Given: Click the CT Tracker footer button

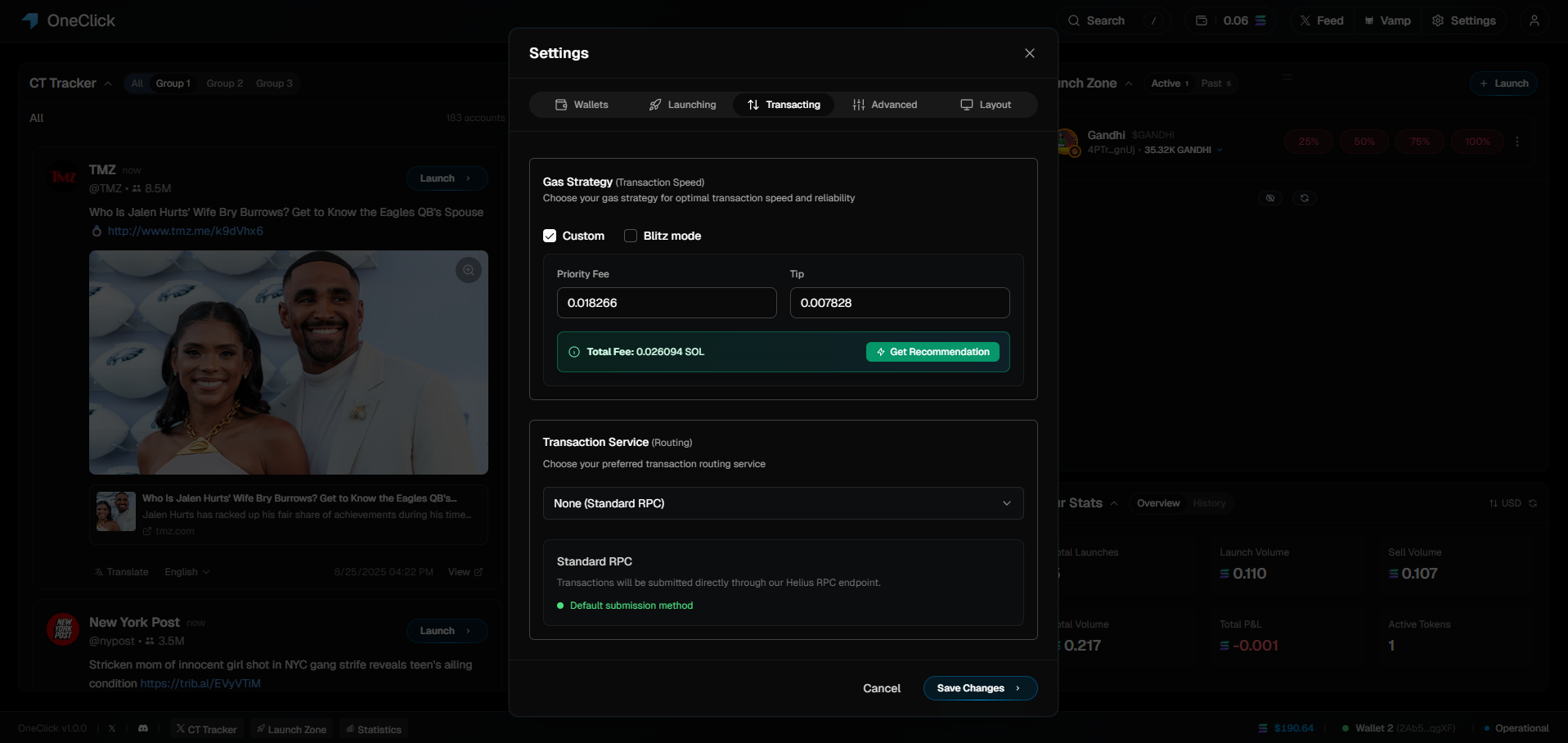Looking at the screenshot, I should tap(206, 729).
